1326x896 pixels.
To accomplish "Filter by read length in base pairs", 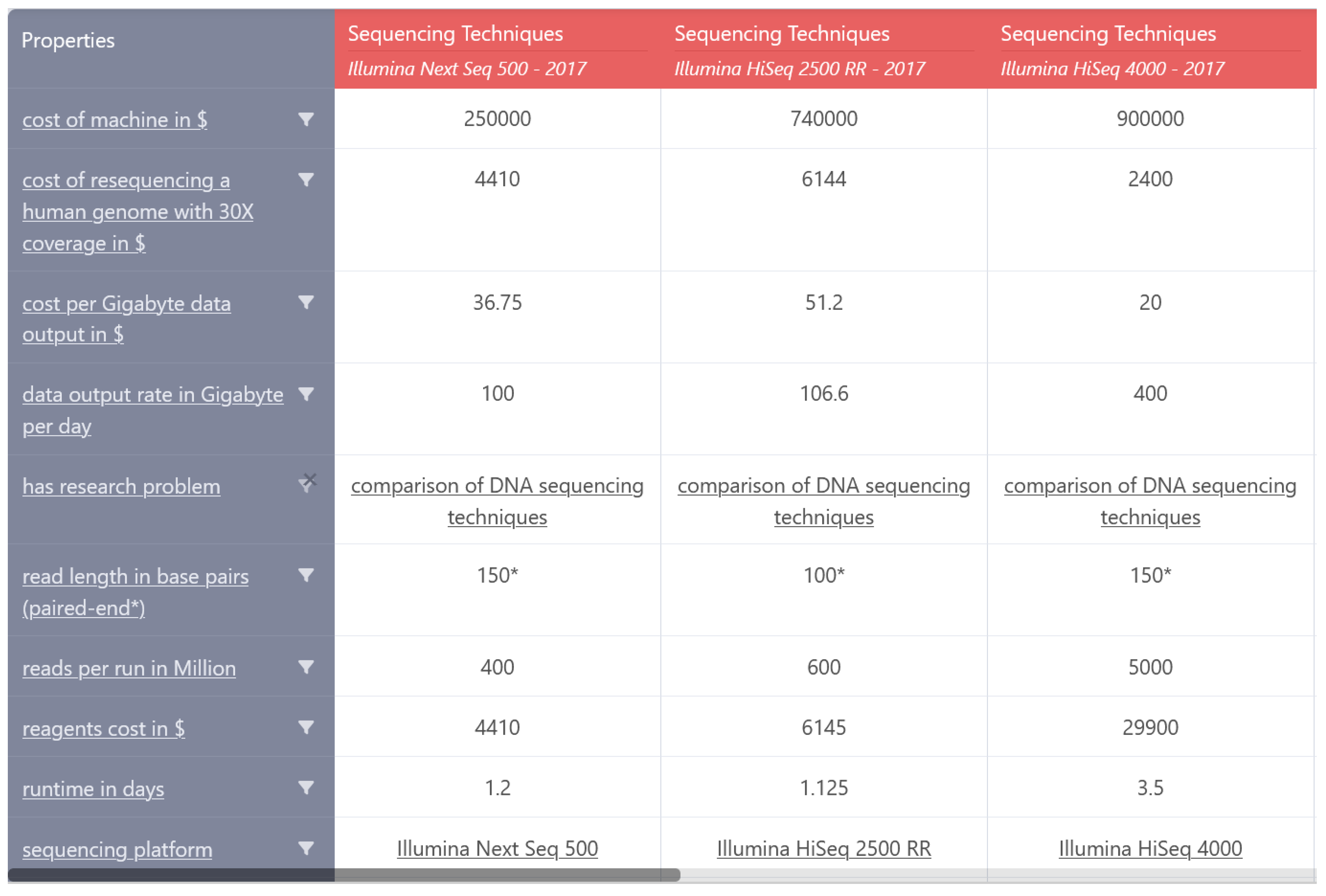I will point(306,575).
